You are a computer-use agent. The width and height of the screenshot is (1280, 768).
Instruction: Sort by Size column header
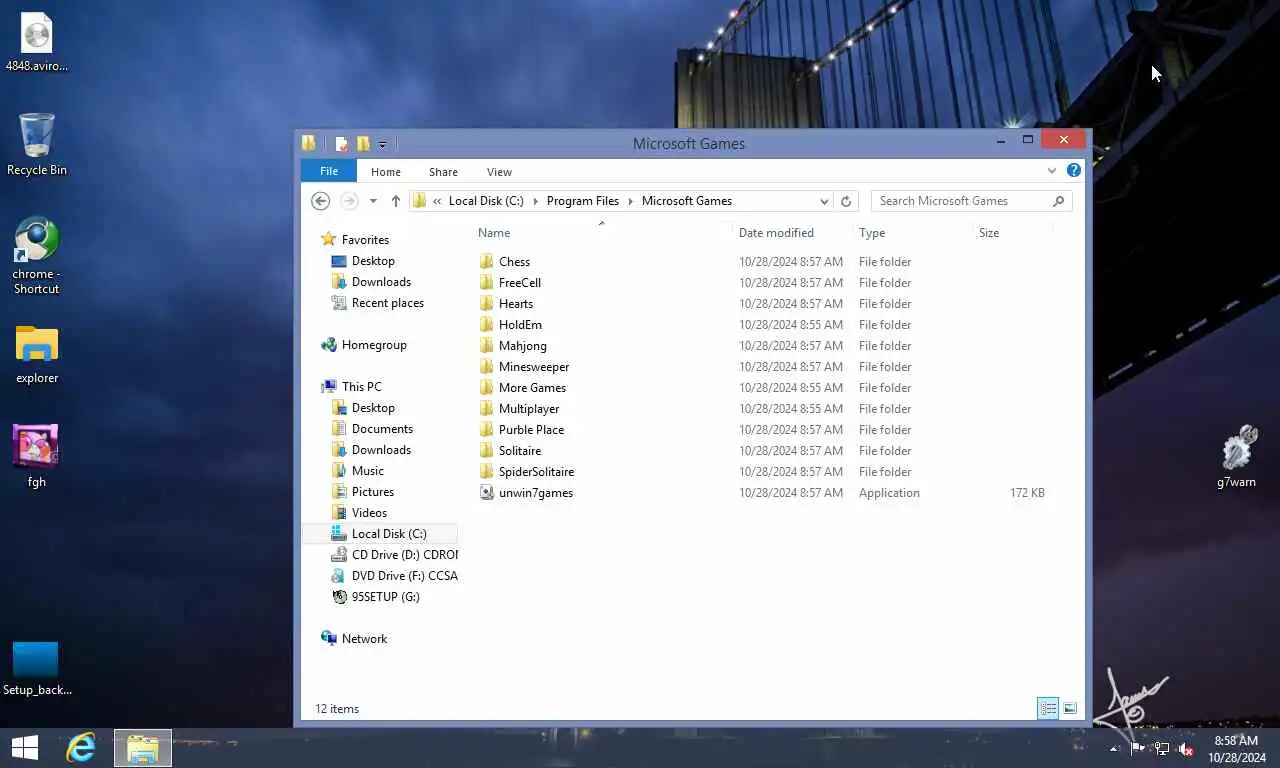click(x=989, y=233)
